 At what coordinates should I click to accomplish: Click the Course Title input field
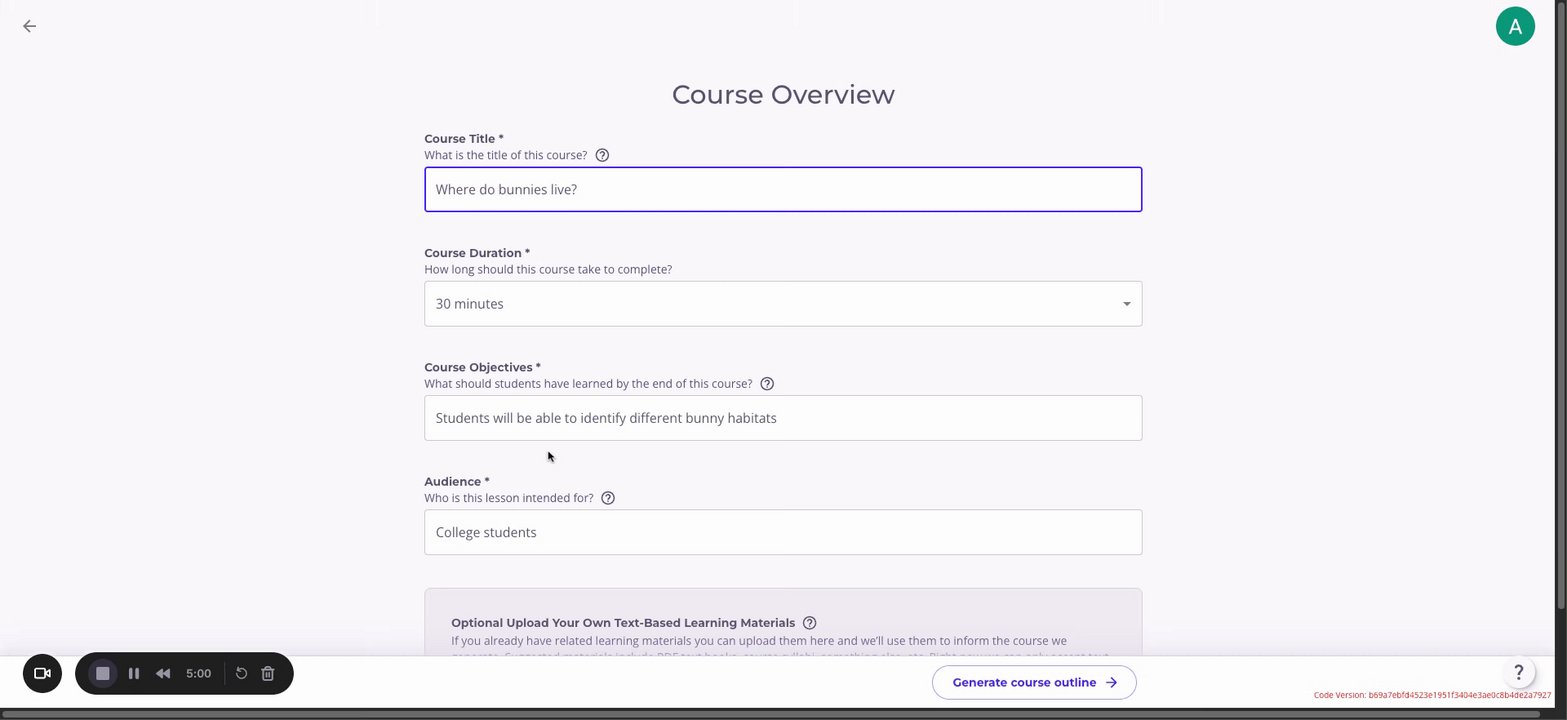783,190
